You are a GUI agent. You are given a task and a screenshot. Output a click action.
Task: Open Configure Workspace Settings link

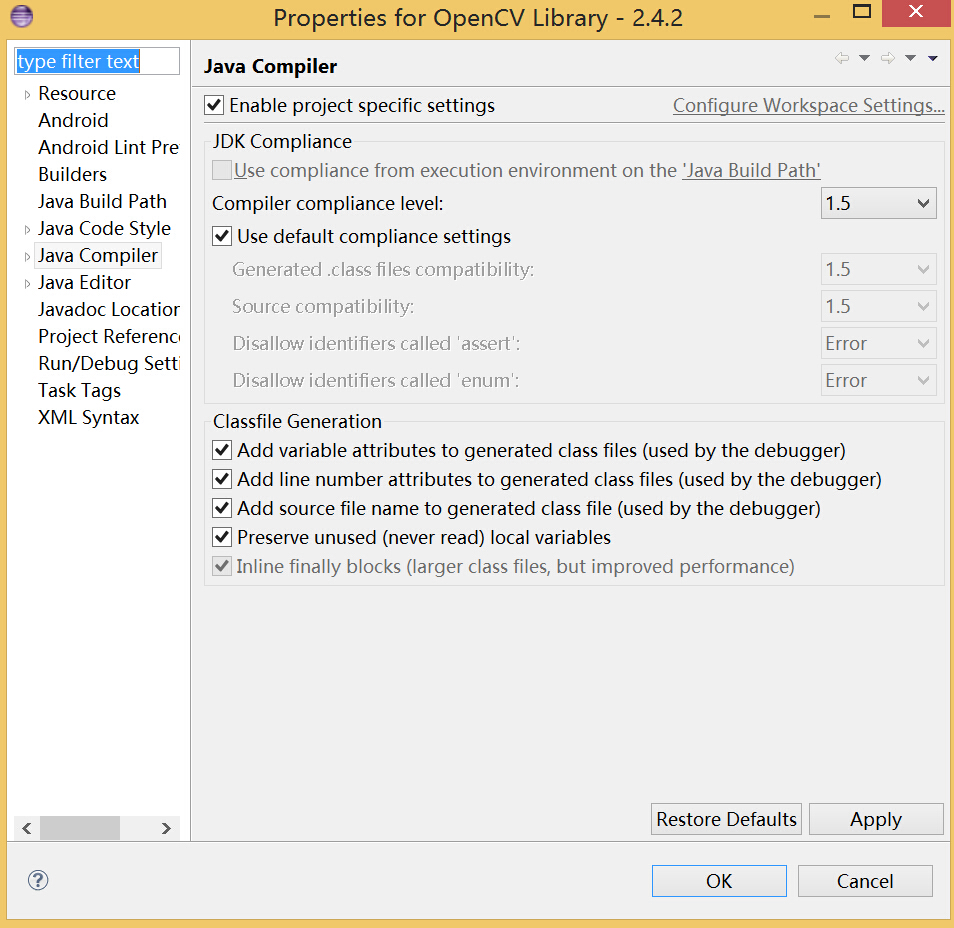pyautogui.click(x=809, y=105)
